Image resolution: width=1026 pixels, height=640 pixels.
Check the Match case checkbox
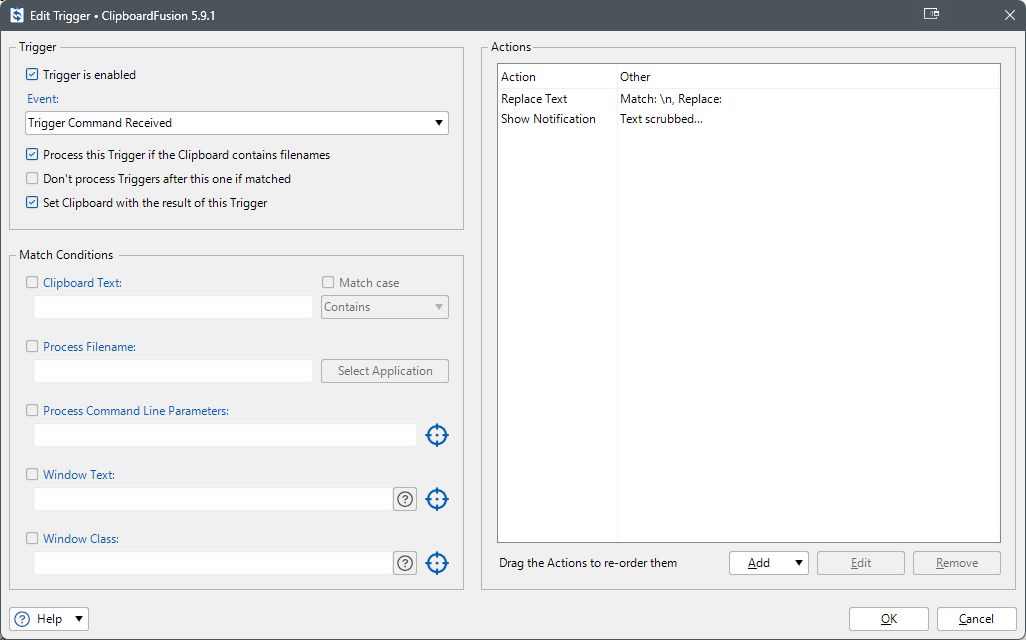(x=328, y=282)
